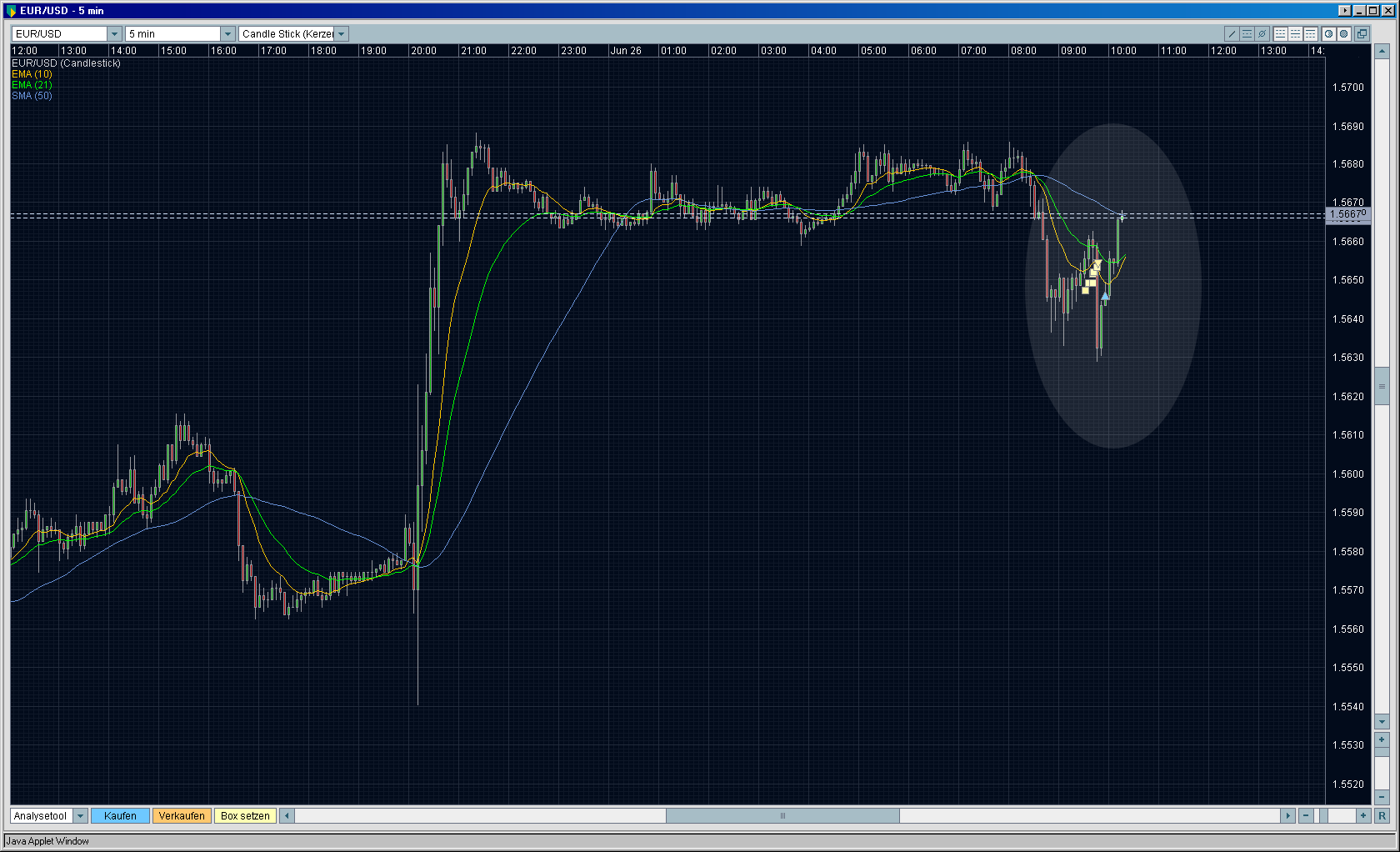Image resolution: width=1400 pixels, height=852 pixels.
Task: Click the 20:00 time axis label
Action: (x=423, y=51)
